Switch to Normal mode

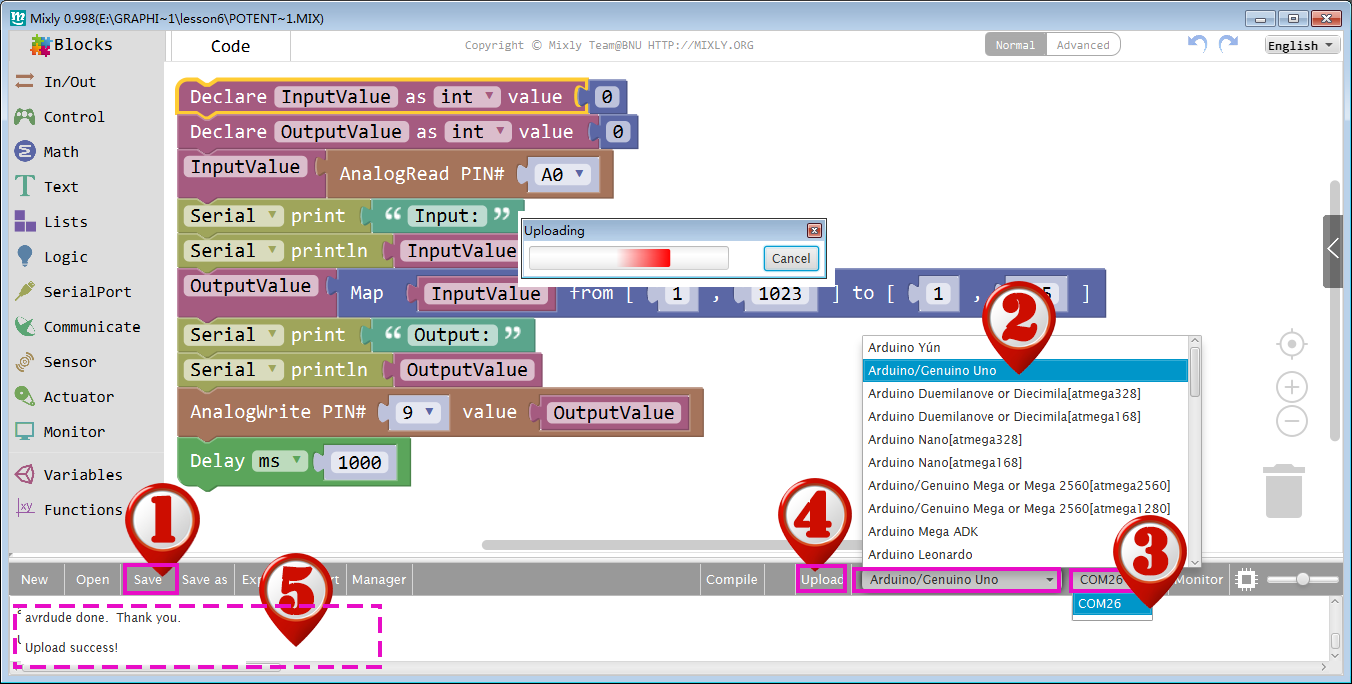[1015, 45]
